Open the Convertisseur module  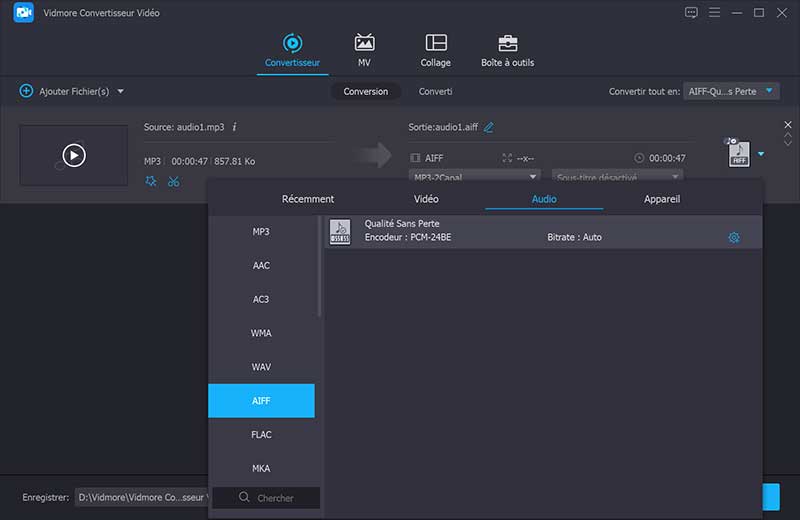click(x=292, y=50)
